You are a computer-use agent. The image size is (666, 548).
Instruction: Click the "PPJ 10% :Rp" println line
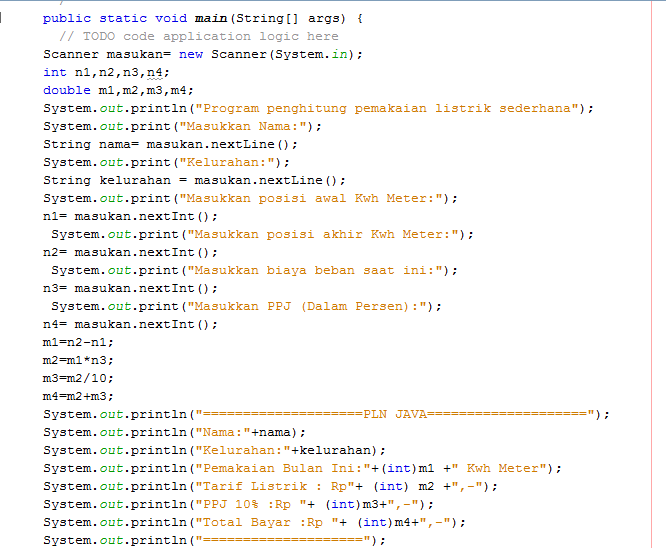[238, 505]
